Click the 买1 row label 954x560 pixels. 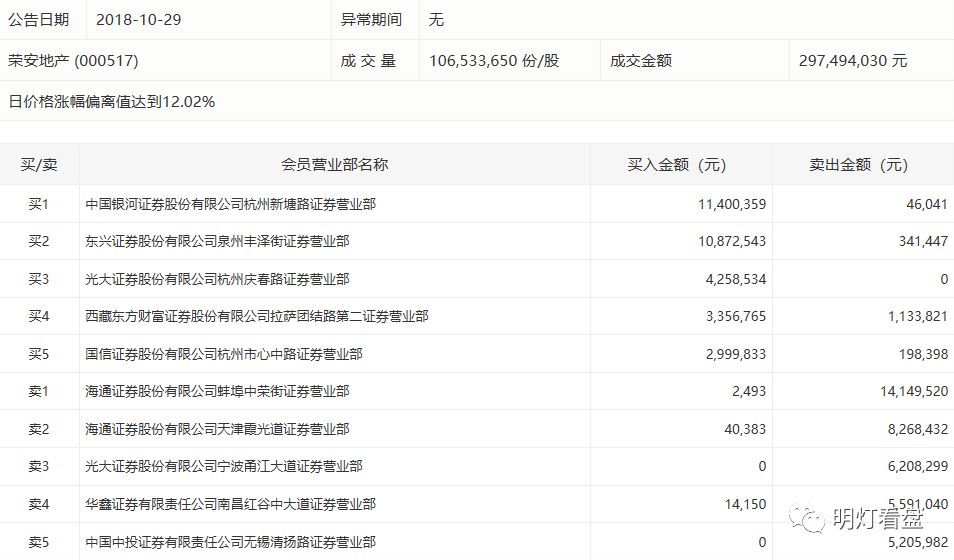tap(38, 204)
